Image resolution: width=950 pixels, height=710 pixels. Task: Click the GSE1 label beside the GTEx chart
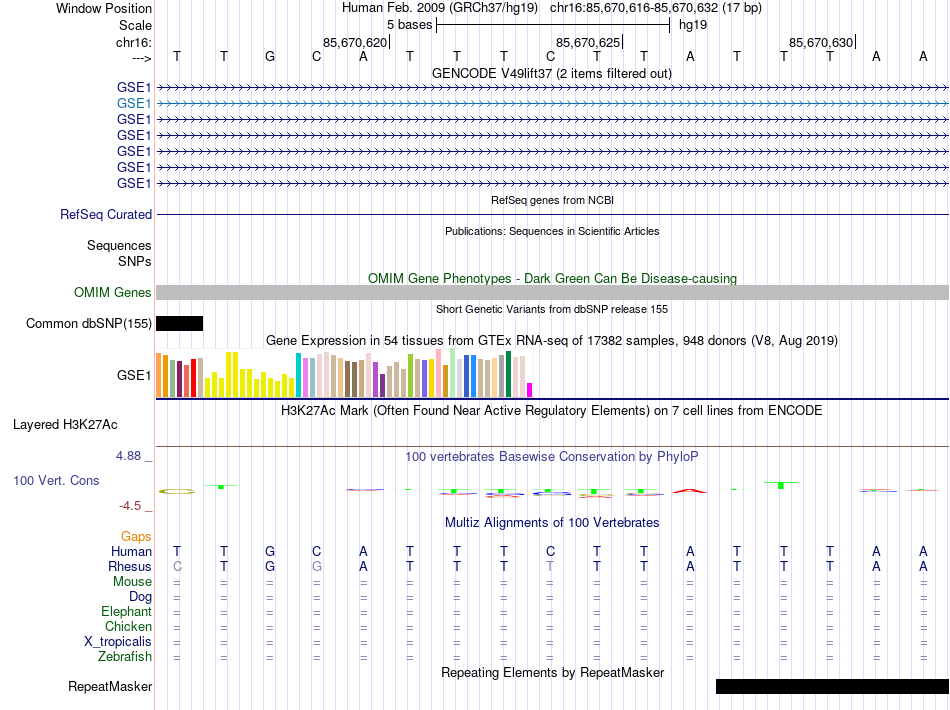(x=134, y=376)
